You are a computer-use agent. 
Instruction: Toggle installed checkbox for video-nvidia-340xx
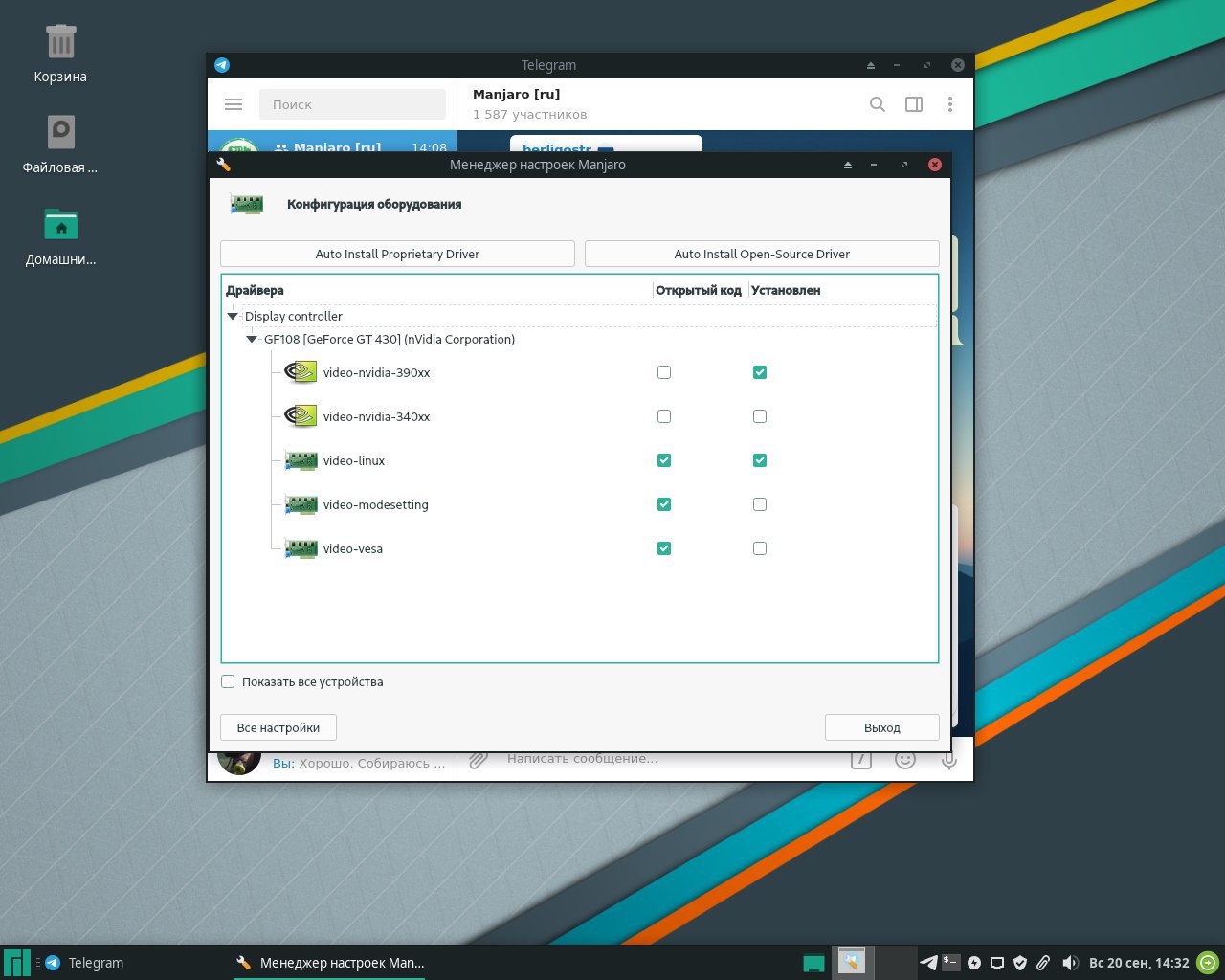760,416
